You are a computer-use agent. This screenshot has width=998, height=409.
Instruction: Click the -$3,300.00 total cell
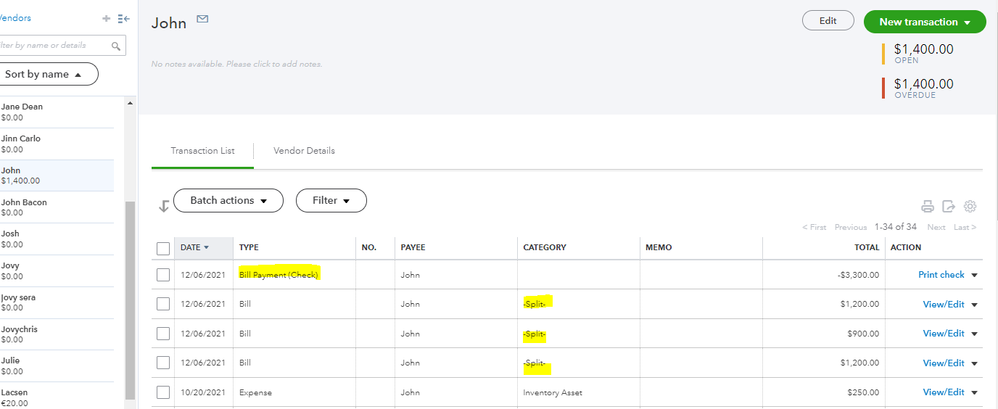[x=859, y=275]
